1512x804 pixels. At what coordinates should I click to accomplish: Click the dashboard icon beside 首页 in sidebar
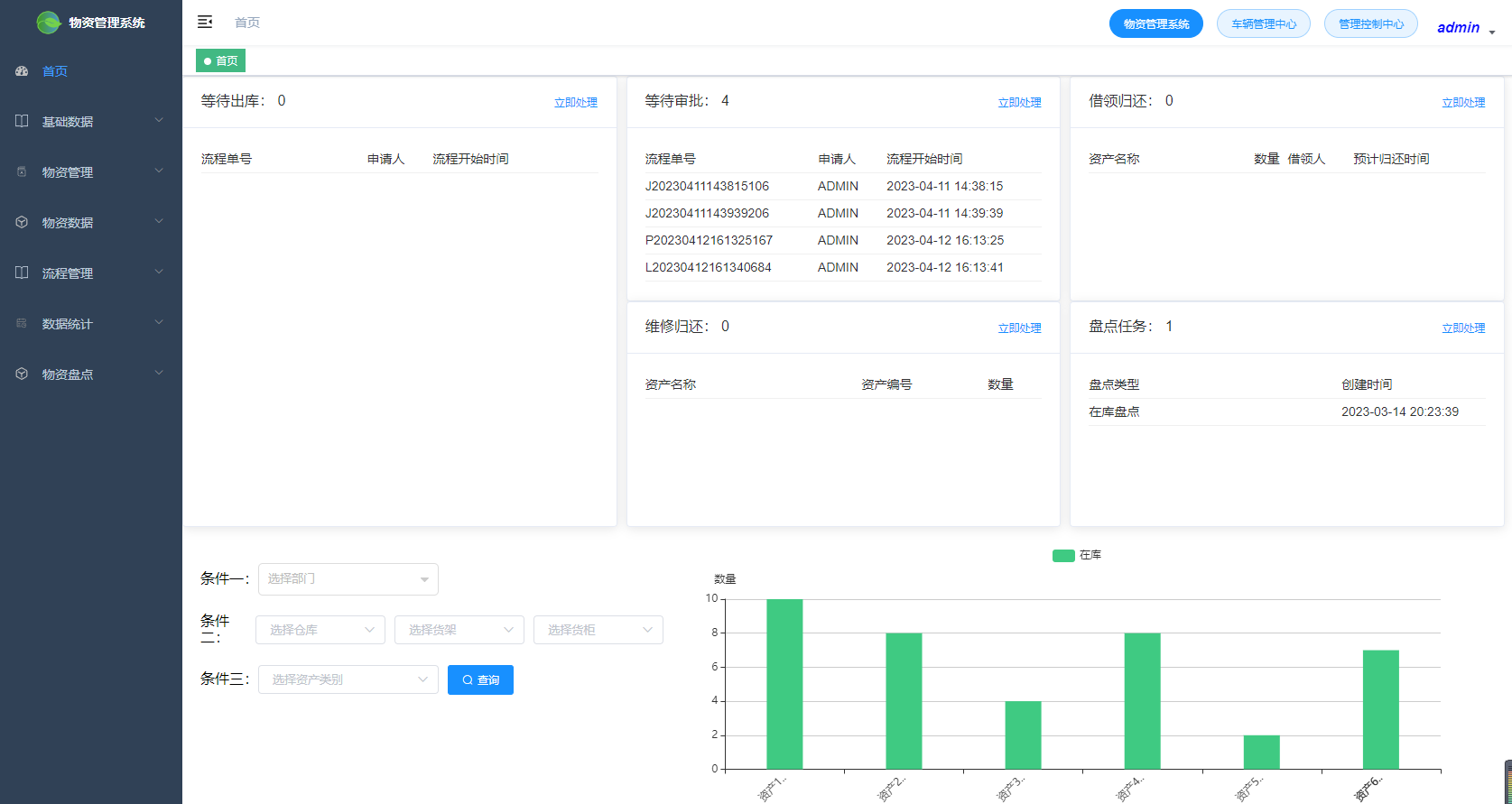[22, 71]
